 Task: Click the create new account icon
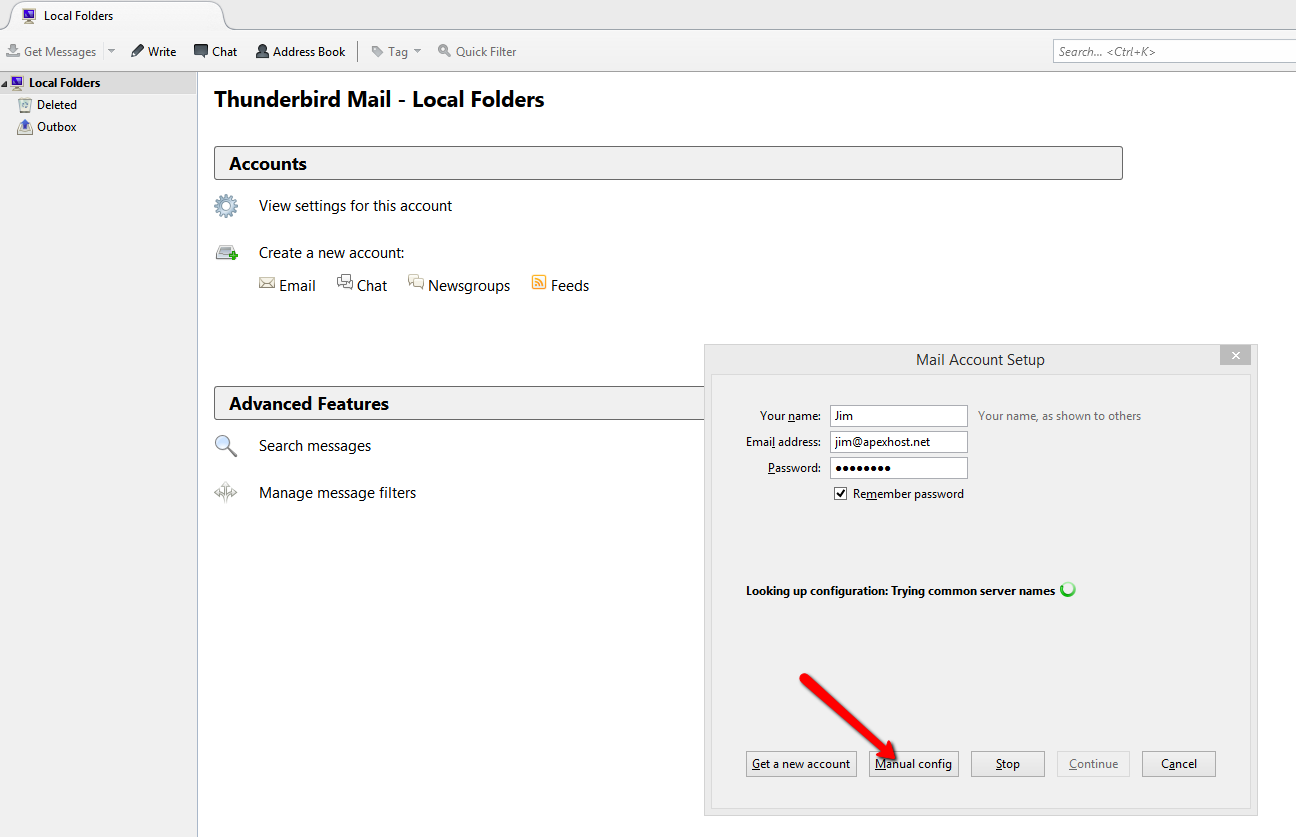point(226,253)
